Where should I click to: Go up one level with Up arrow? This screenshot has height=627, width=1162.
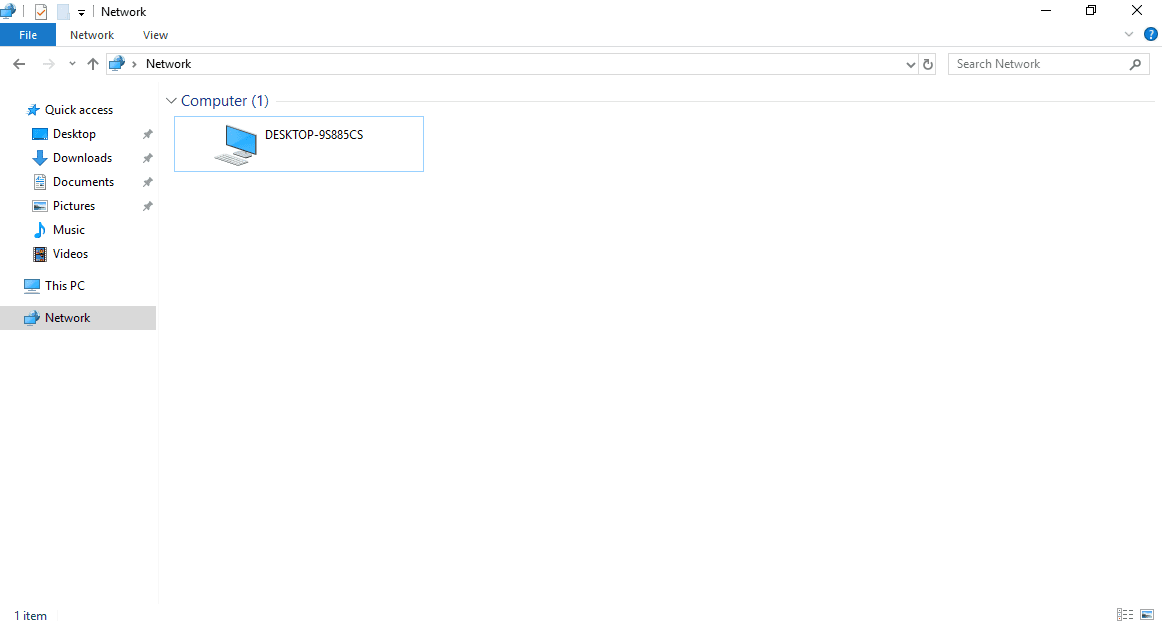pyautogui.click(x=93, y=64)
